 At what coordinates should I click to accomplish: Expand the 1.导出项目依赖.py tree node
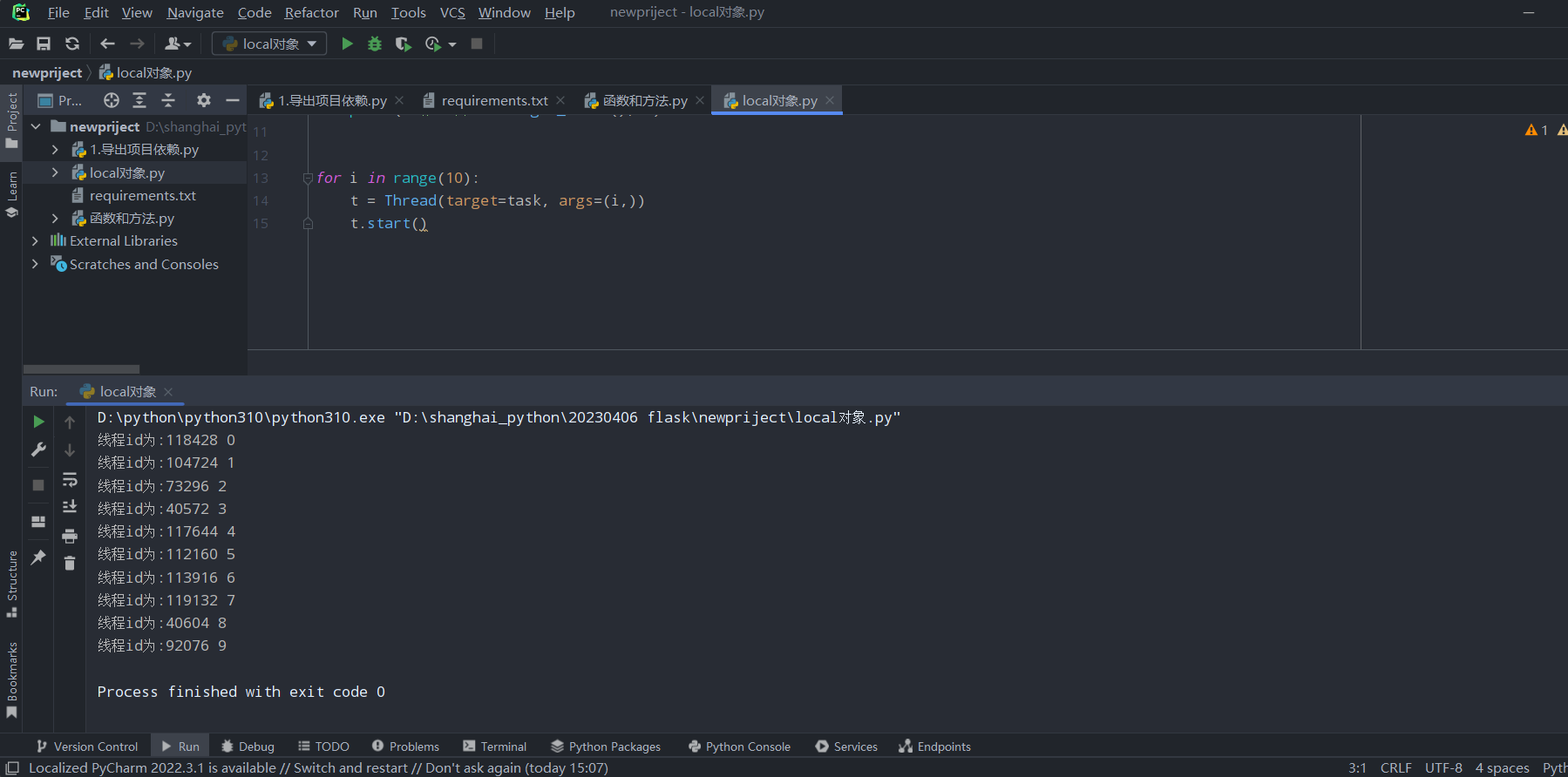[x=55, y=150]
